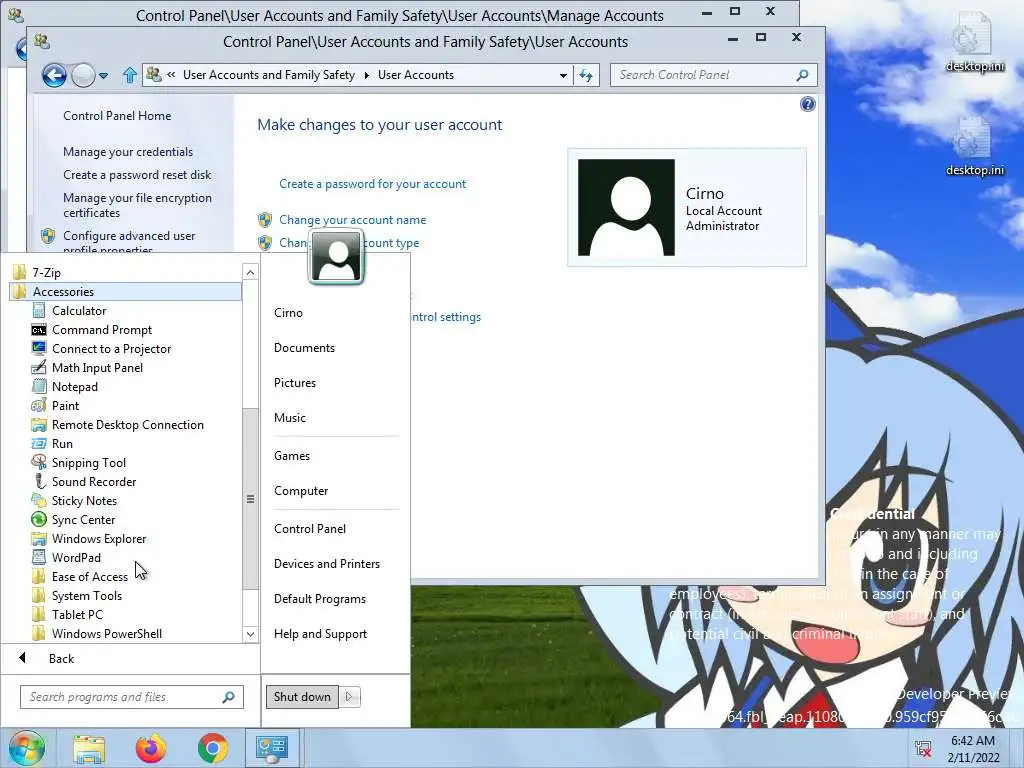Go Back to main Start menu
Screen dimensions: 1024x768
(x=60, y=658)
